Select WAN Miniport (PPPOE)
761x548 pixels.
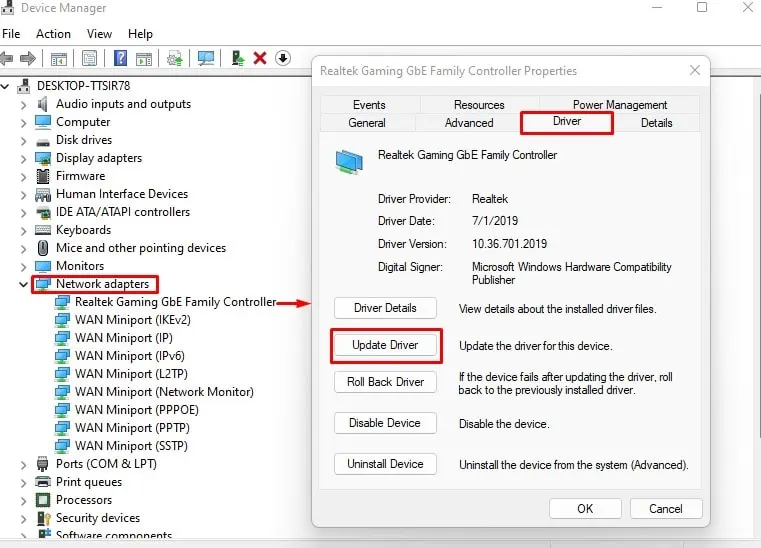[x=127, y=410]
